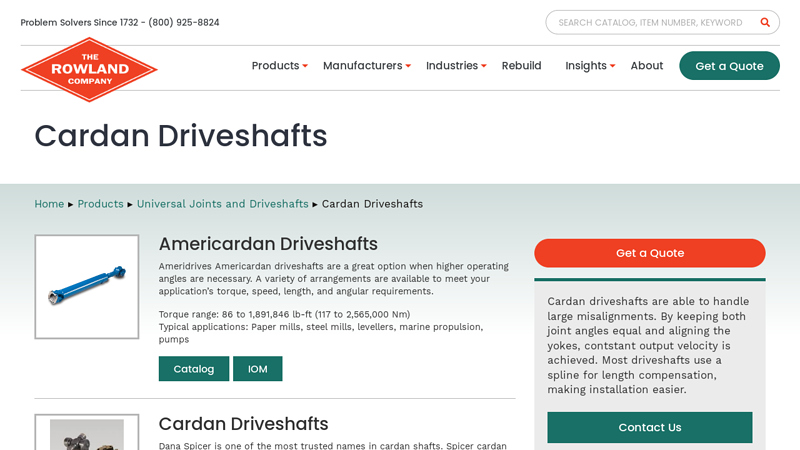Image resolution: width=800 pixels, height=450 pixels.
Task: Follow the Products breadcrumb link
Action: coord(101,204)
